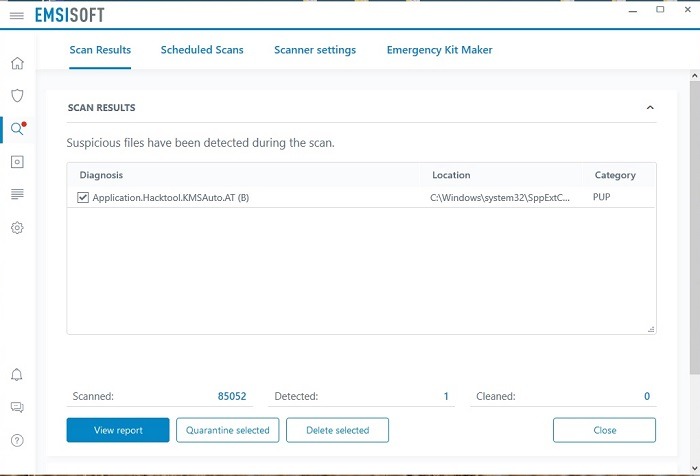Viewport: 700px width, 476px height.
Task: Open the Logs lines icon in sidebar
Action: pos(17,194)
